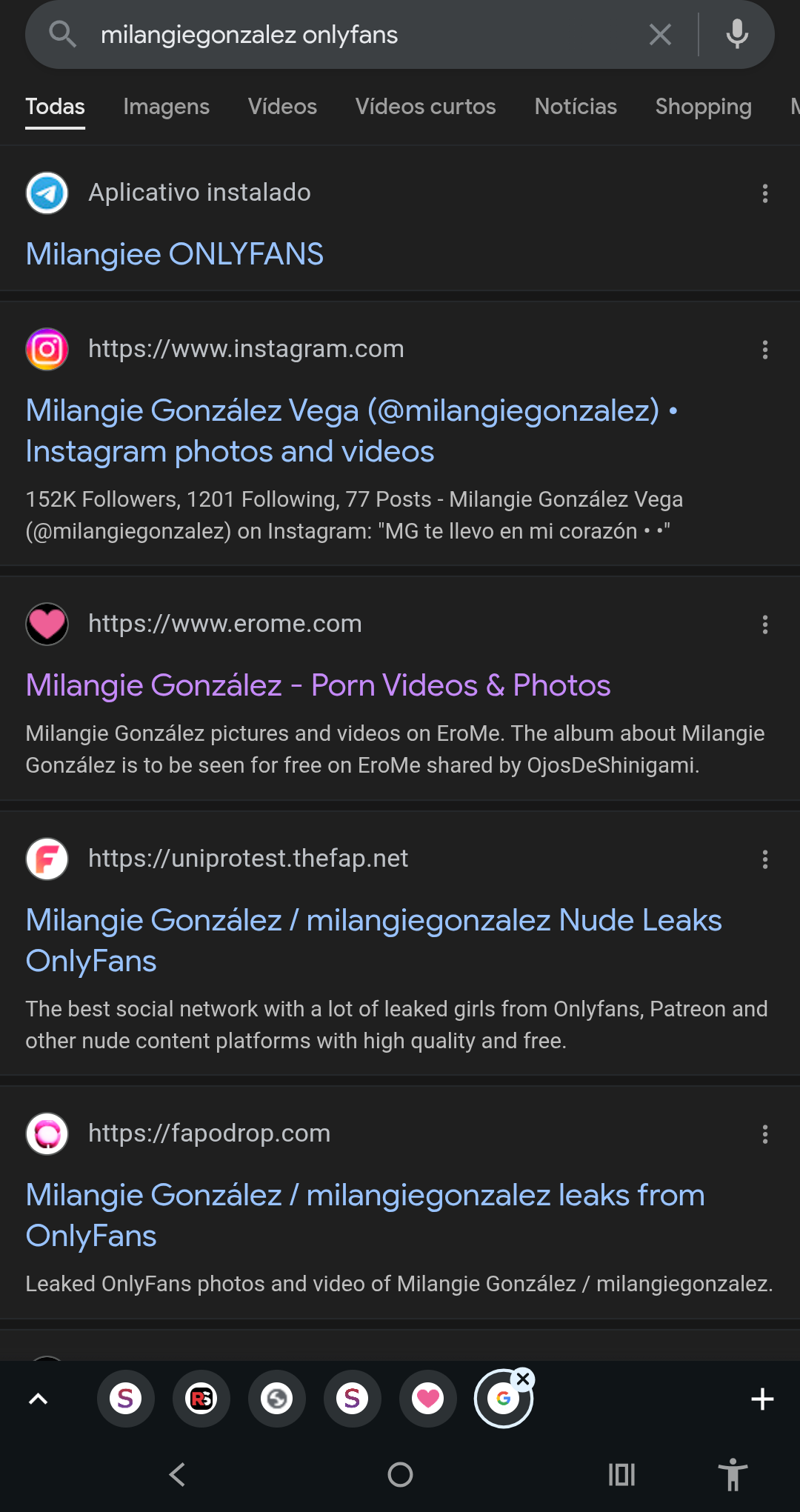
Task: Open options menu for the Telegram result
Action: point(765,193)
